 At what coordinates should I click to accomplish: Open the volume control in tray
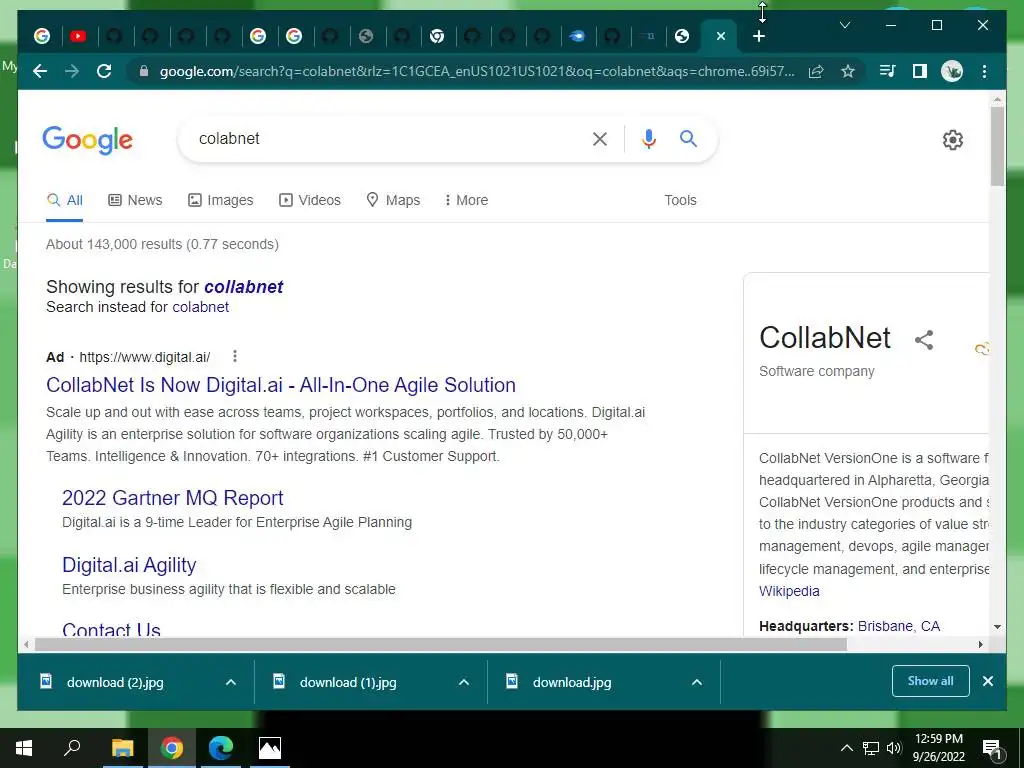click(x=894, y=748)
